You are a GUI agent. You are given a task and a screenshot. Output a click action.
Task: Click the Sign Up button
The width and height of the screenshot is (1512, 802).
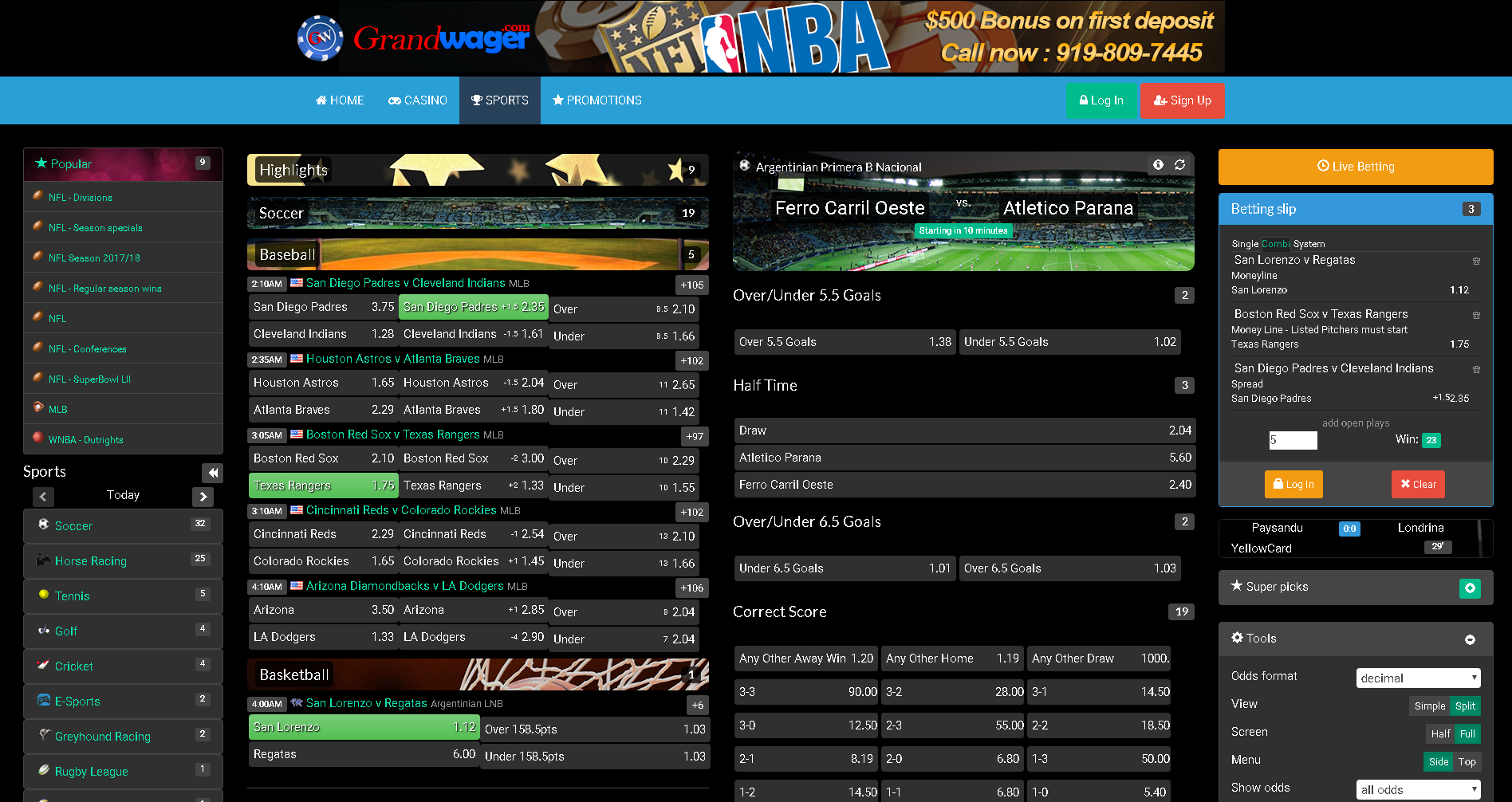1182,100
